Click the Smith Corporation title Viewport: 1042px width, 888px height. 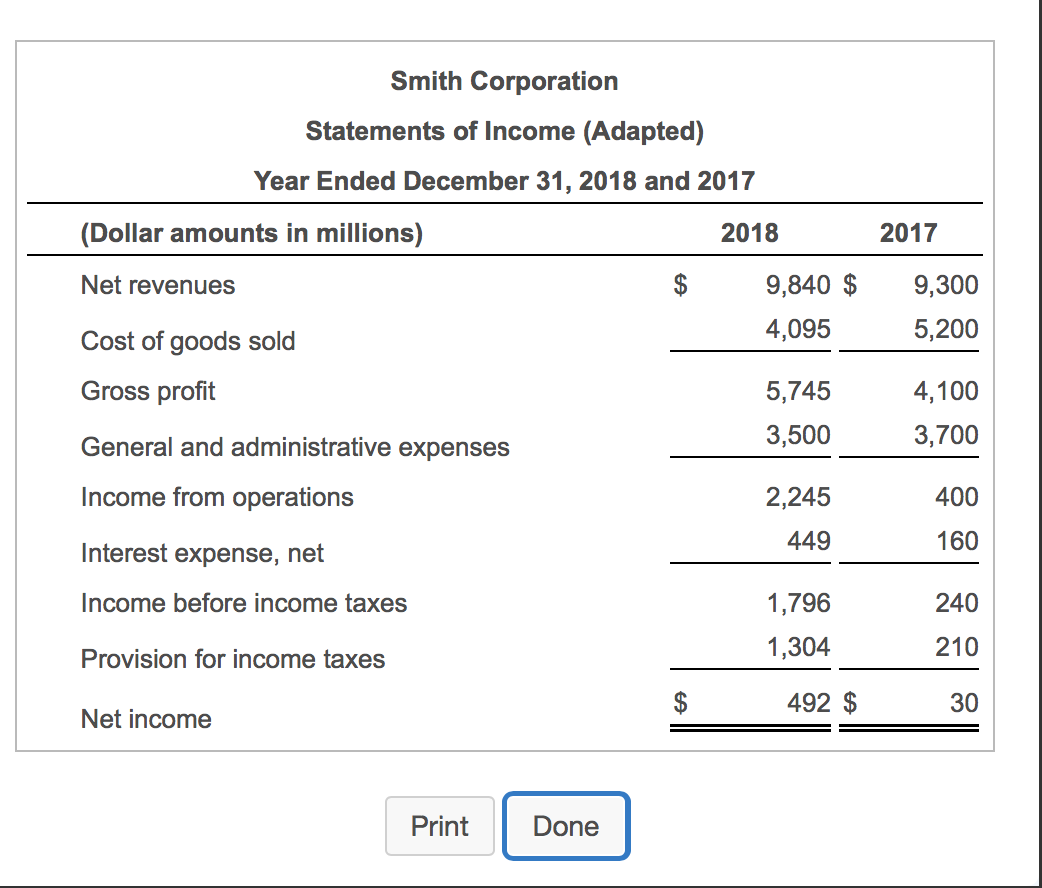pos(504,81)
